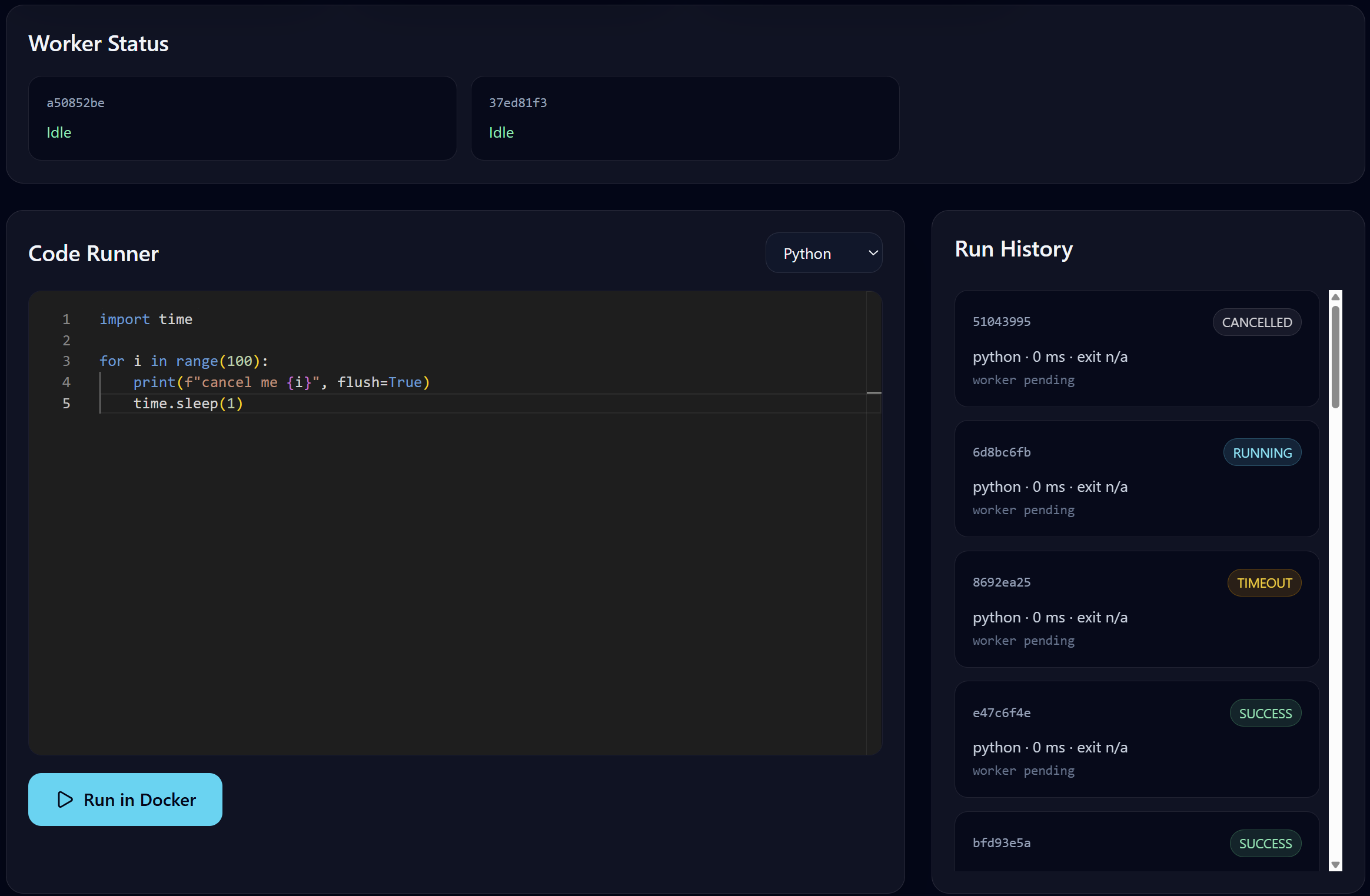Click the print statement on line 4
This screenshot has height=896, width=1370.
[x=281, y=382]
